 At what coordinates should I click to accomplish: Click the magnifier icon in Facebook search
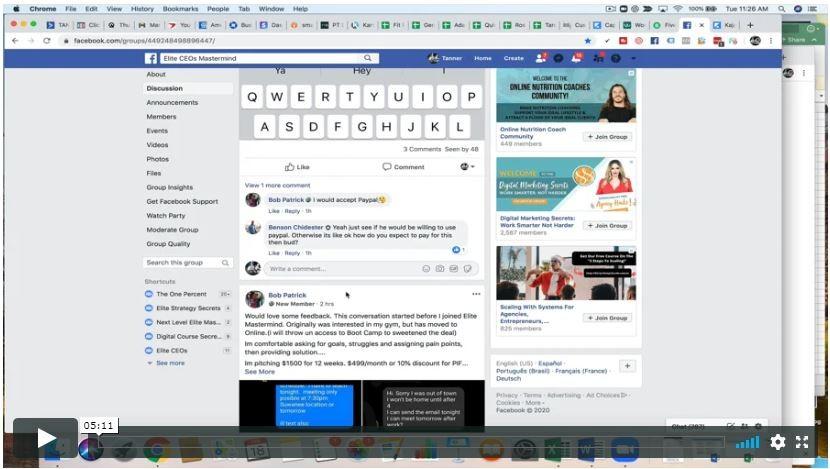[367, 58]
